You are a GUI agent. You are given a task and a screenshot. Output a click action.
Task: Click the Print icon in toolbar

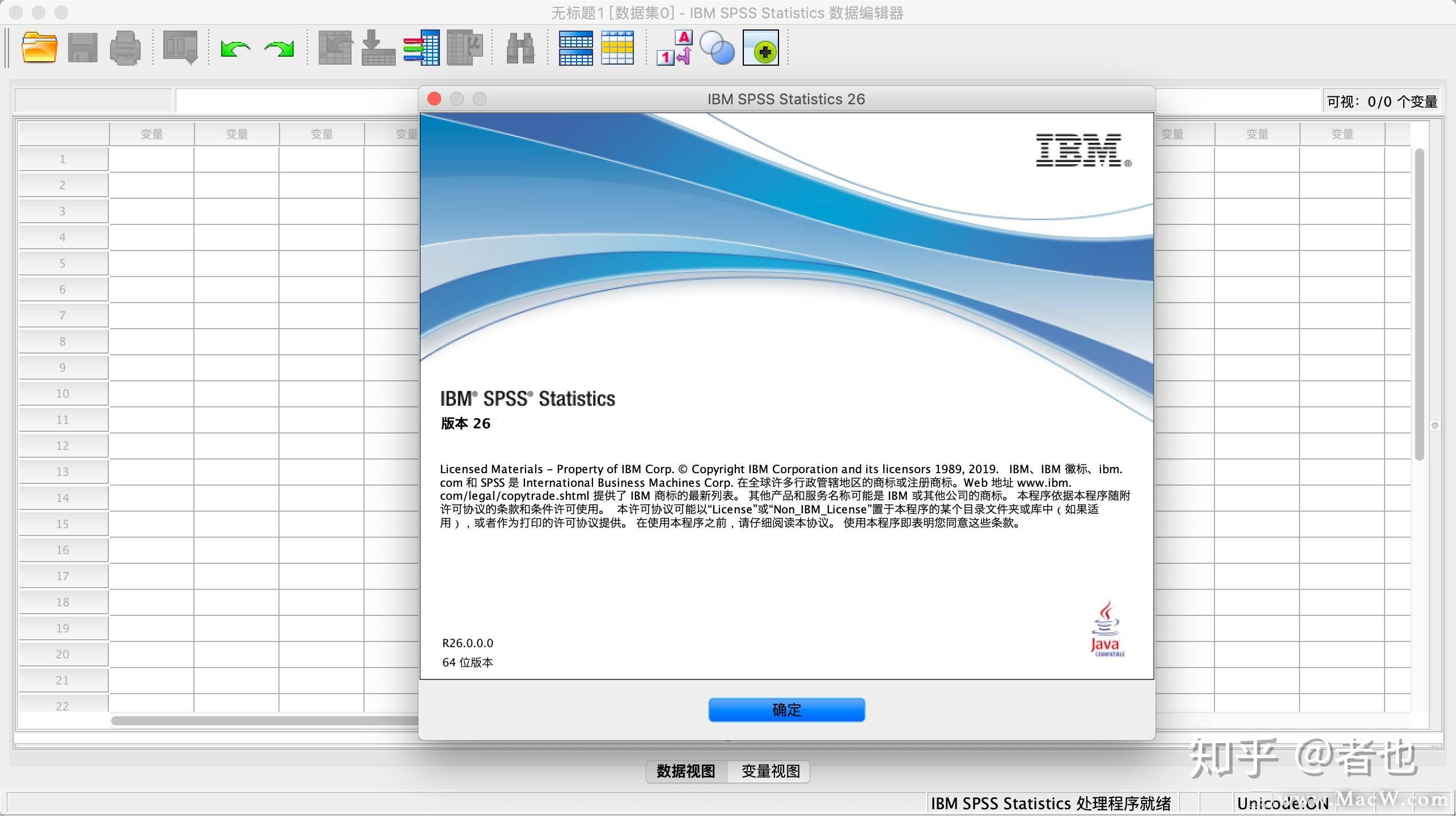click(x=125, y=48)
